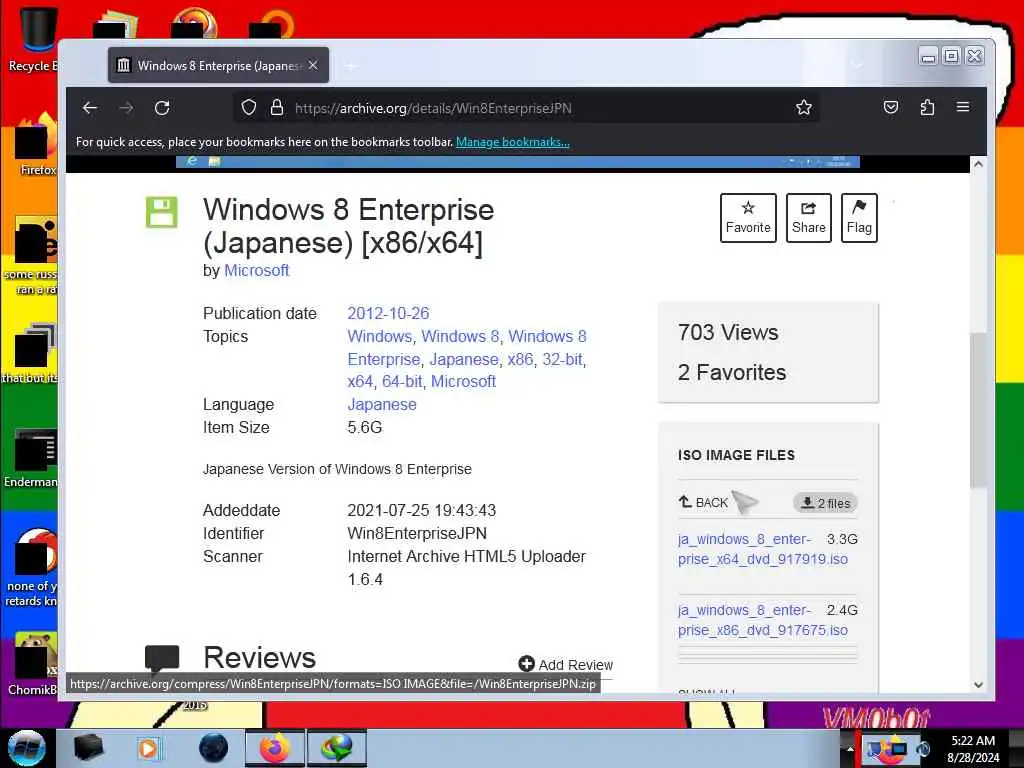Image resolution: width=1024 pixels, height=768 pixels.
Task: Download the x64_dvd_917919.iso file
Action: [763, 549]
